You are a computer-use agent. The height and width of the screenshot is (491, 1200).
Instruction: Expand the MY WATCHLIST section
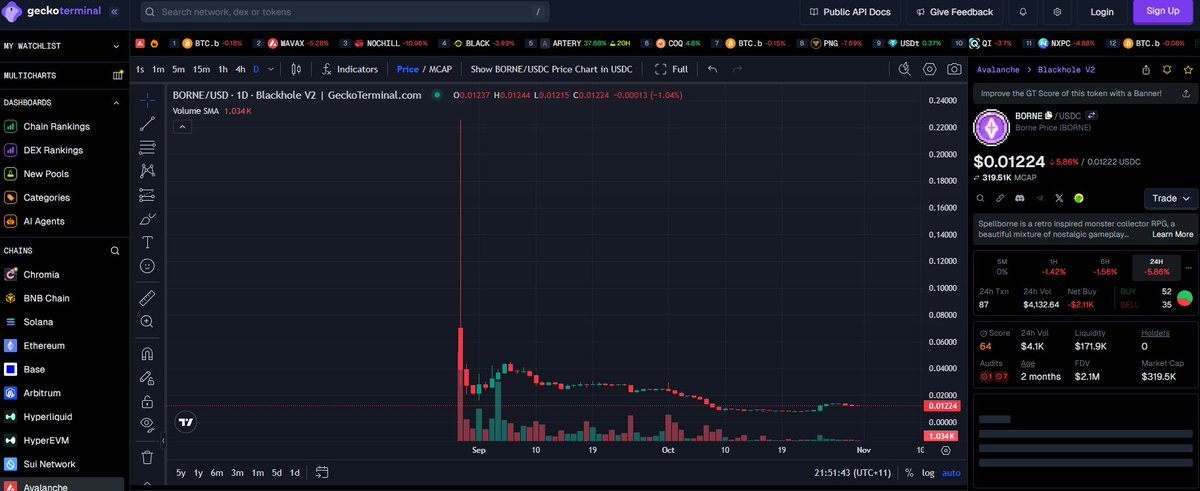coord(118,46)
